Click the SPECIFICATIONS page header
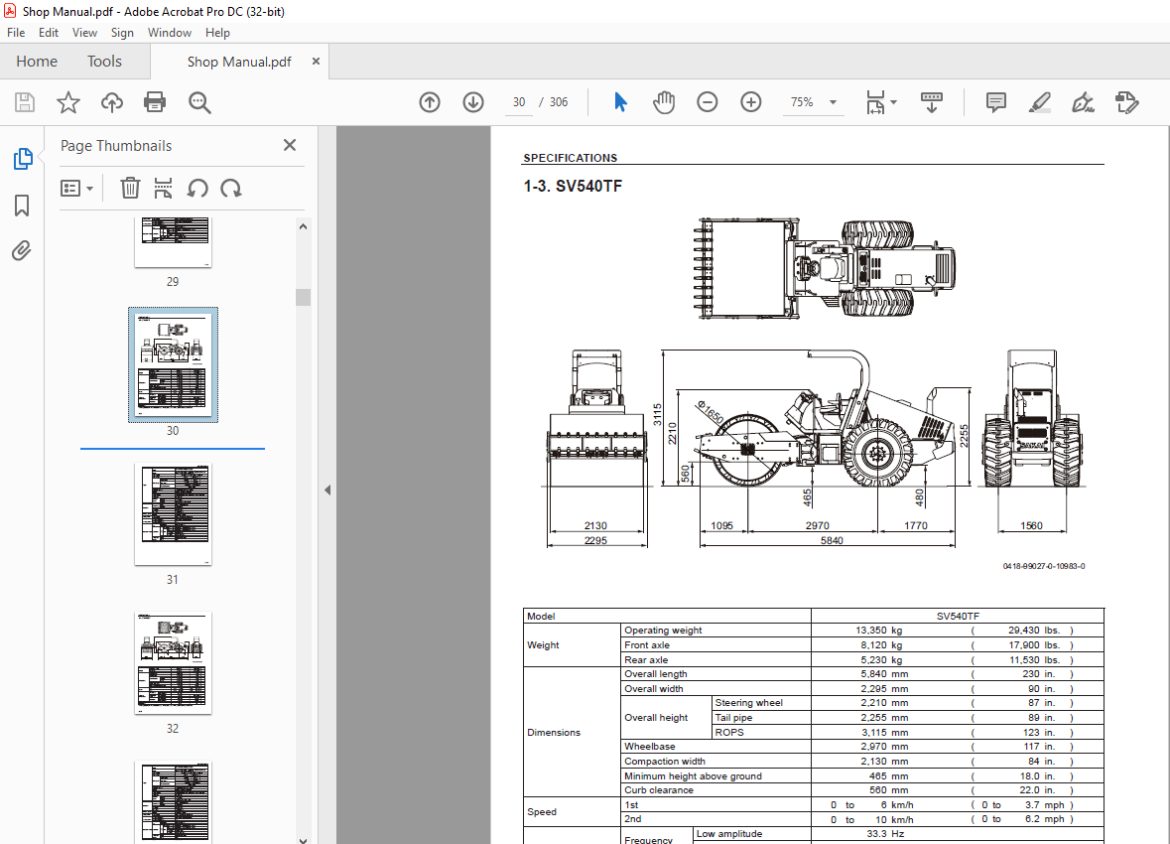The width and height of the screenshot is (1170, 844). point(570,158)
